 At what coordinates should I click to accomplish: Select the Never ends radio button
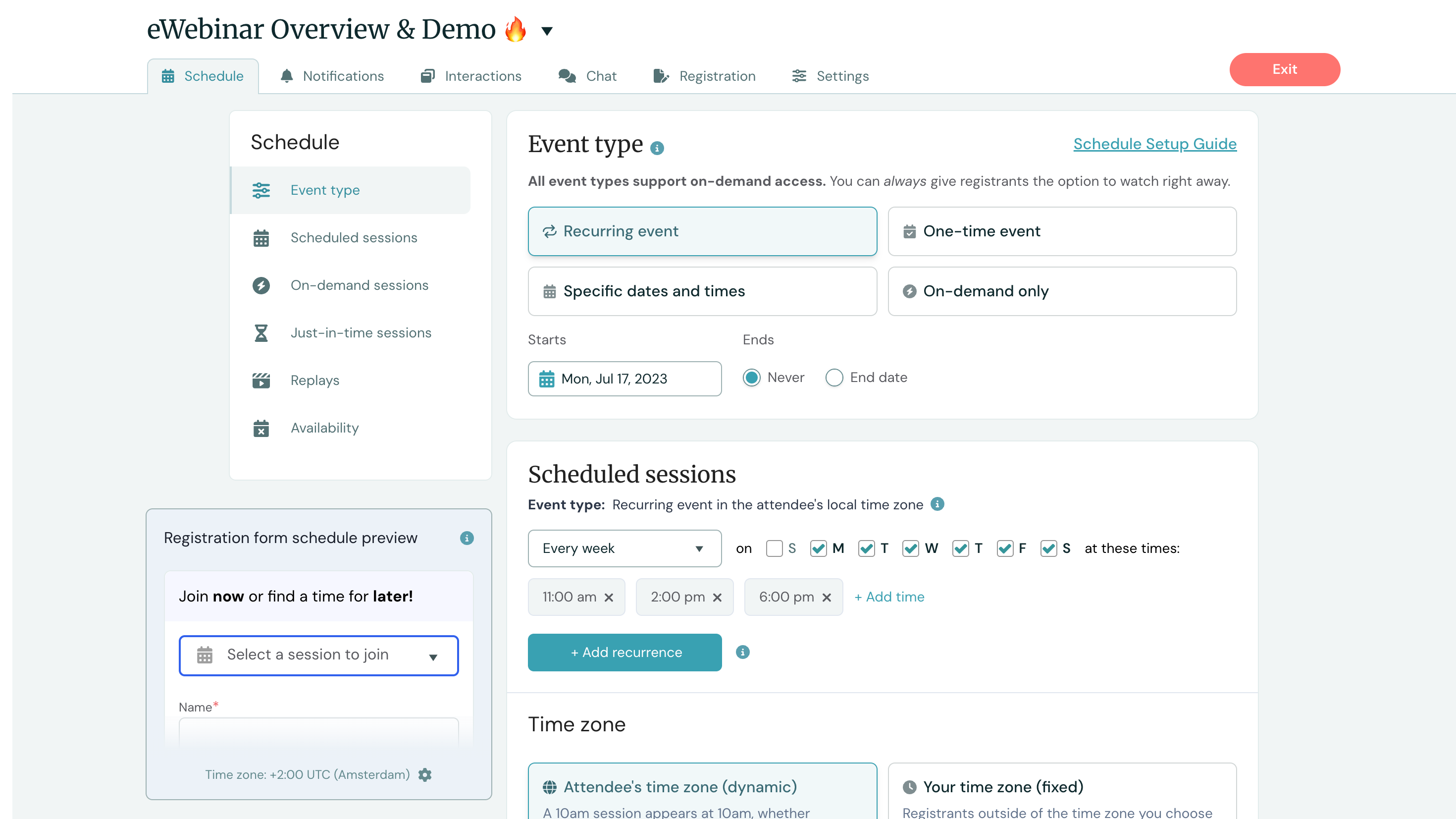752,377
